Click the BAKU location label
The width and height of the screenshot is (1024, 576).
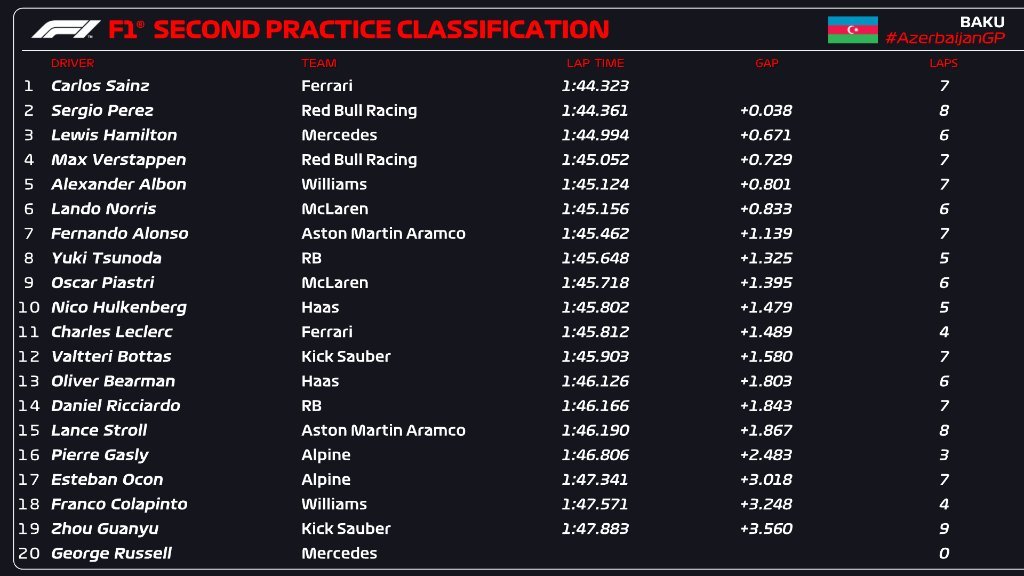(x=981, y=21)
